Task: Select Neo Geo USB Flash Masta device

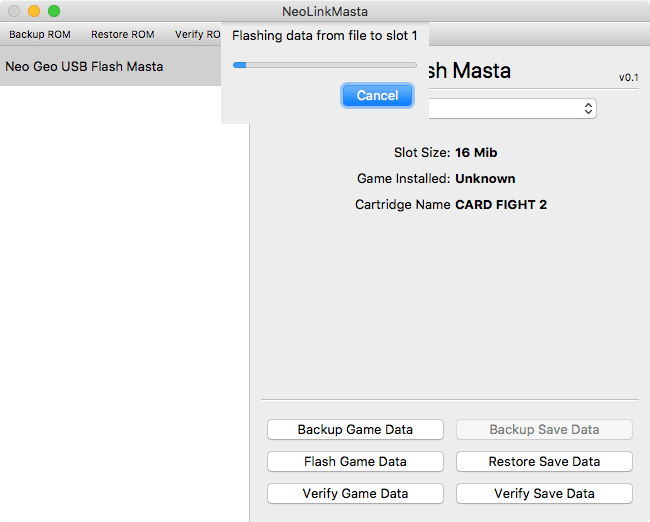Action: point(110,66)
